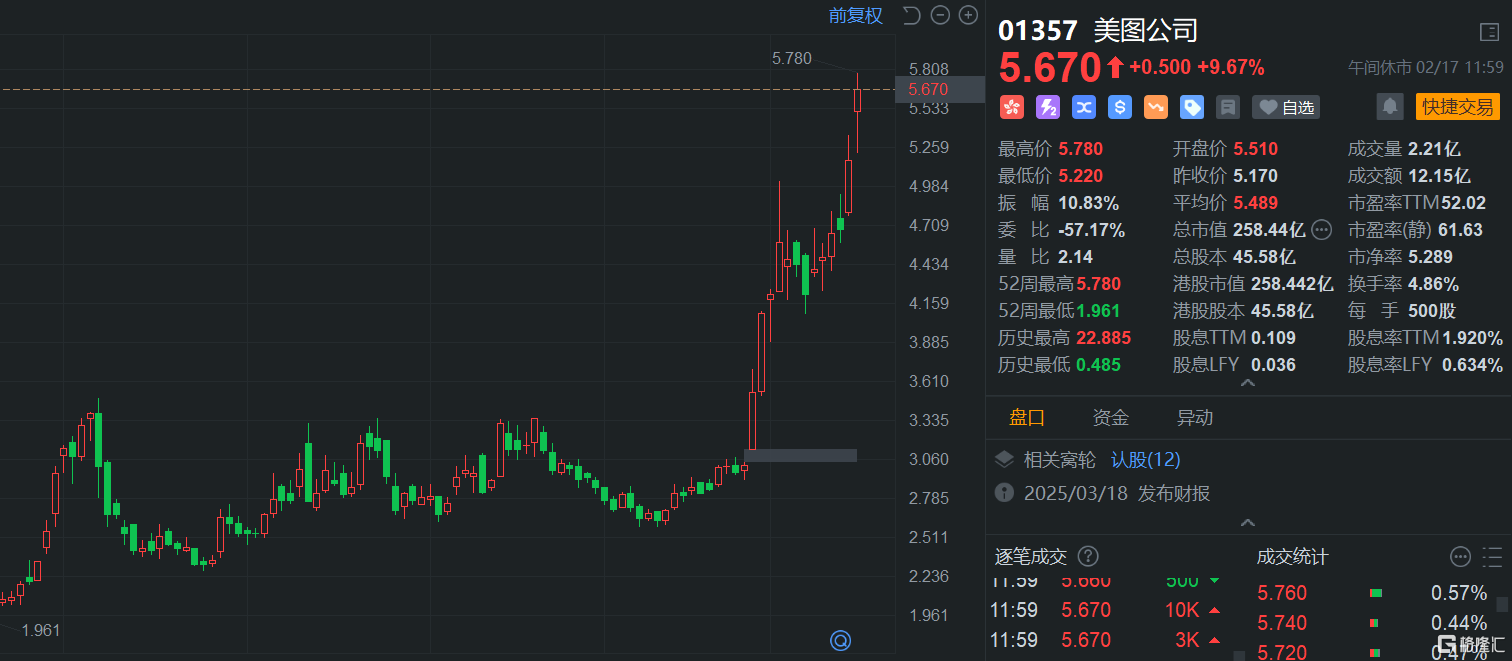Click the orange 快捷交易 quick trade button
The height and width of the screenshot is (661, 1512).
point(1458,107)
